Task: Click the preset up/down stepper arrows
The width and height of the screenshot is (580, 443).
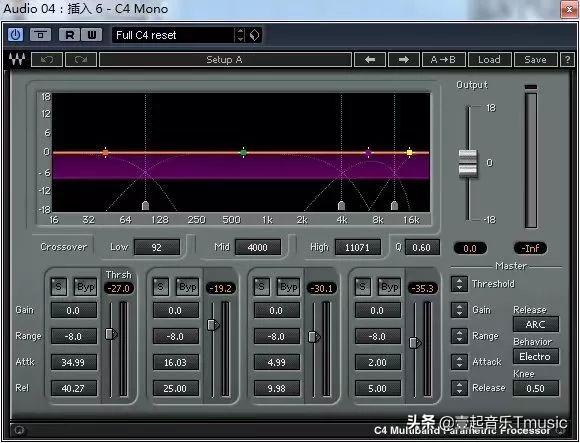Action: pyautogui.click(x=240, y=35)
